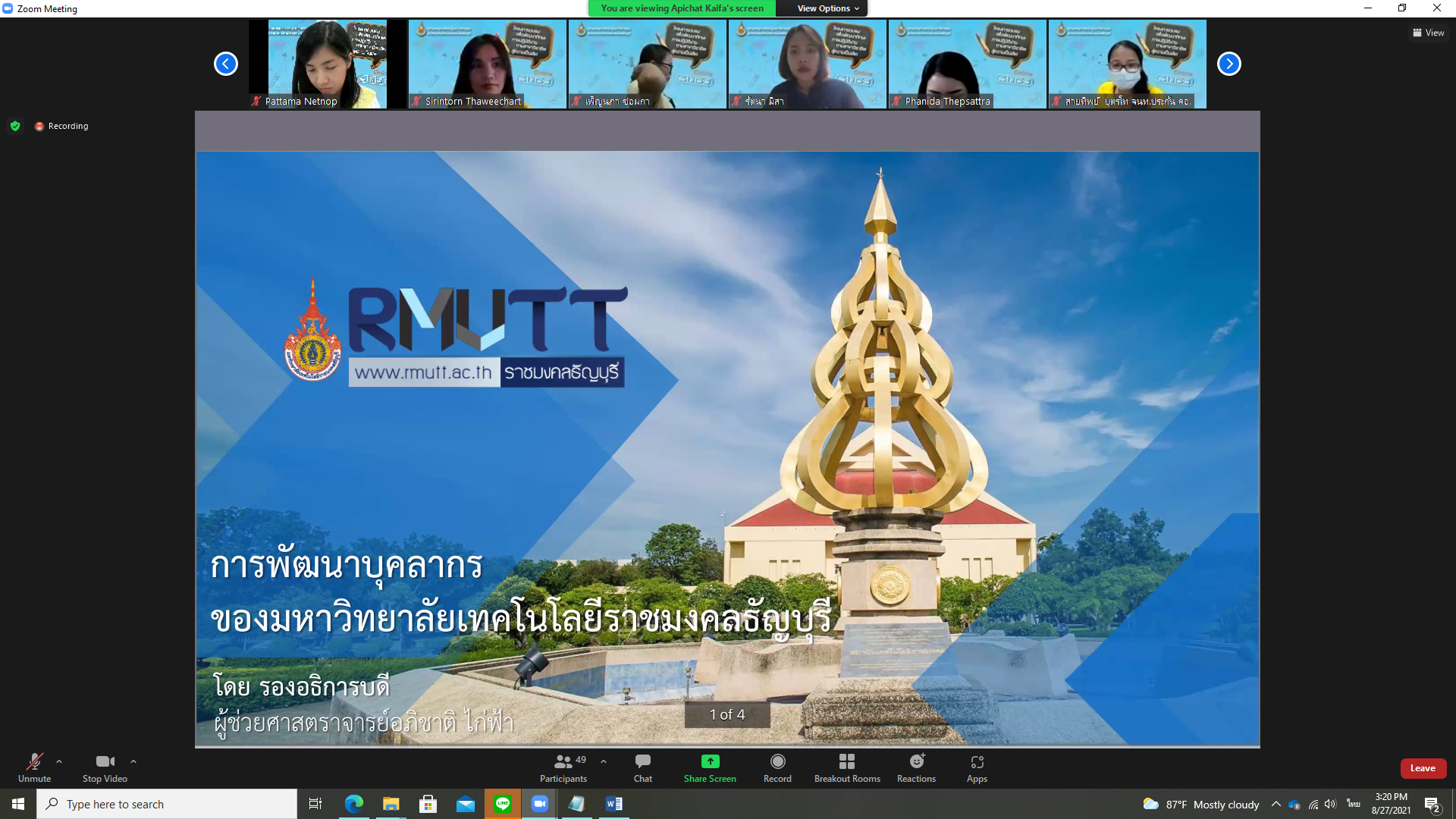The height and width of the screenshot is (819, 1456).
Task: Open Mail app from taskbar
Action: (465, 804)
